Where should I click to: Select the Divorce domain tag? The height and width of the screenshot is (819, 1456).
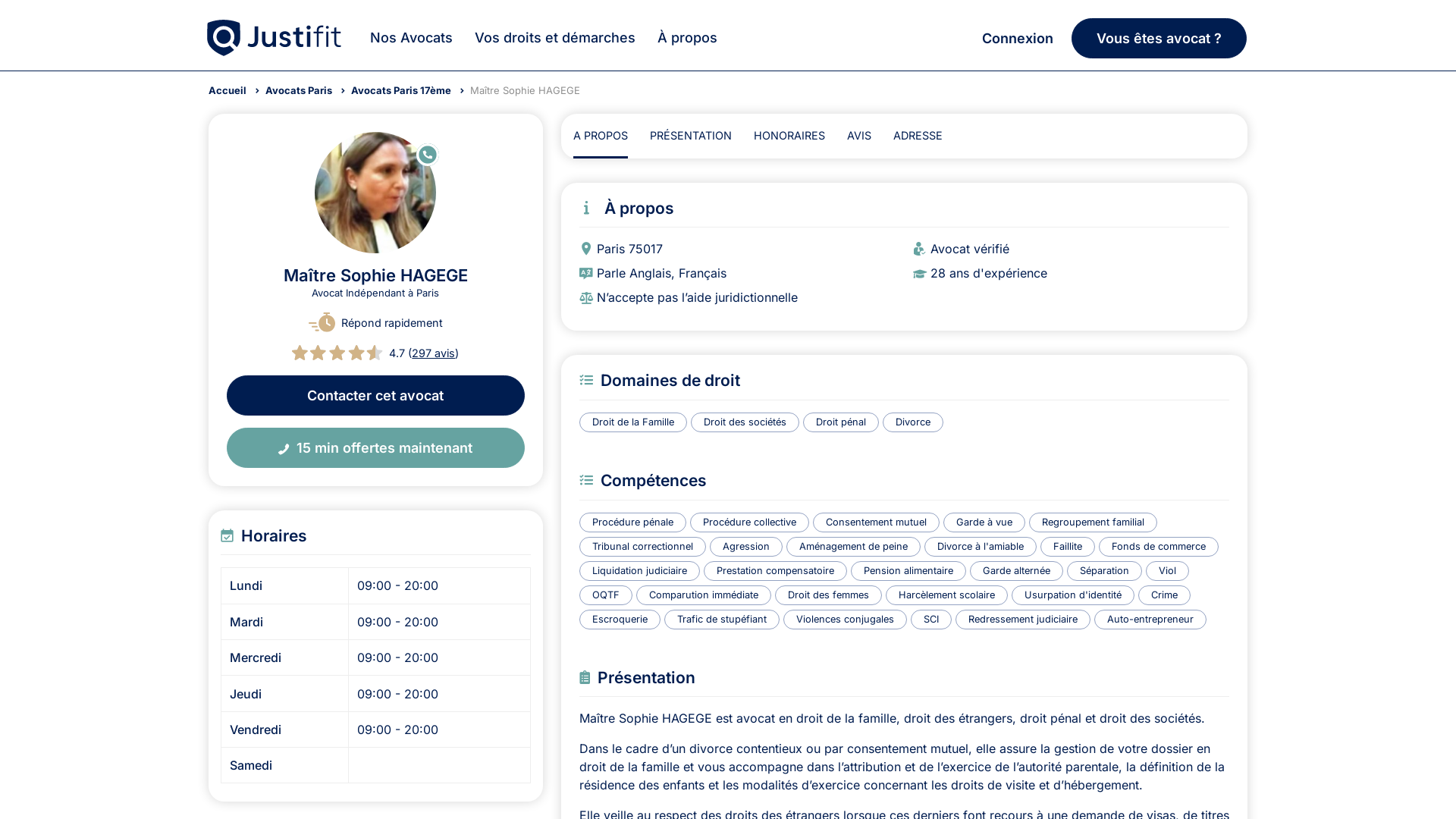click(x=912, y=422)
